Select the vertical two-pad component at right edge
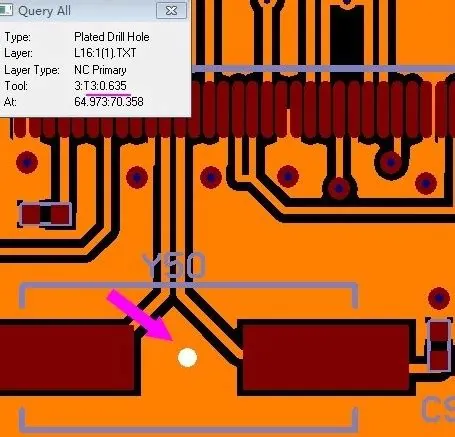The width and height of the screenshot is (455, 437). (x=439, y=345)
